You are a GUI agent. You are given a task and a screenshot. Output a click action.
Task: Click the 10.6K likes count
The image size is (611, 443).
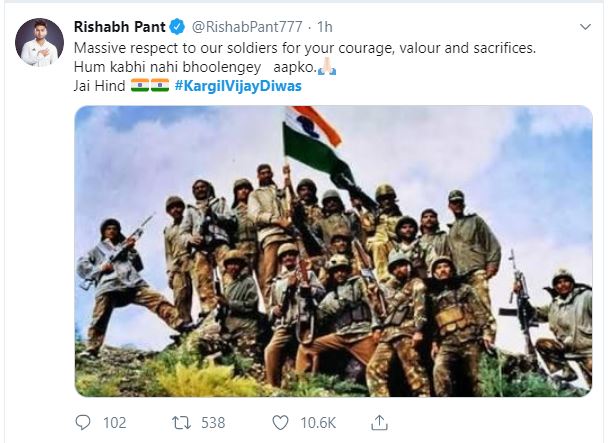[318, 423]
